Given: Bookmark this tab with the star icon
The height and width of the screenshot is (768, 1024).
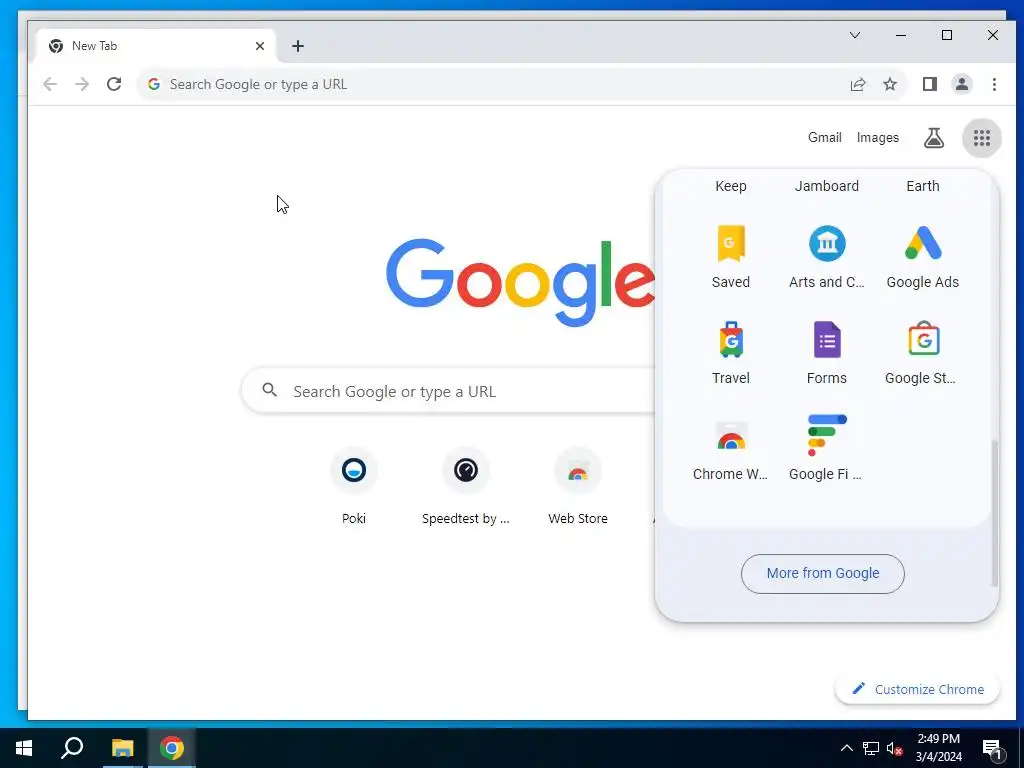Looking at the screenshot, I should pos(889,84).
